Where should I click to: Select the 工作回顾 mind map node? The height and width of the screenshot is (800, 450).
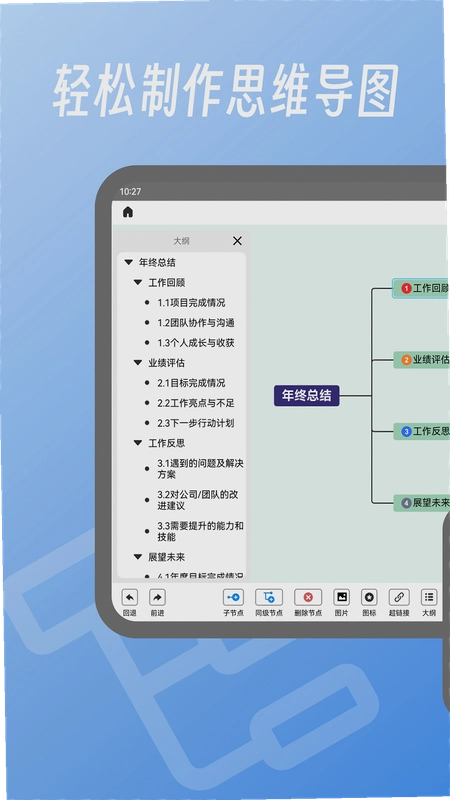point(421,288)
